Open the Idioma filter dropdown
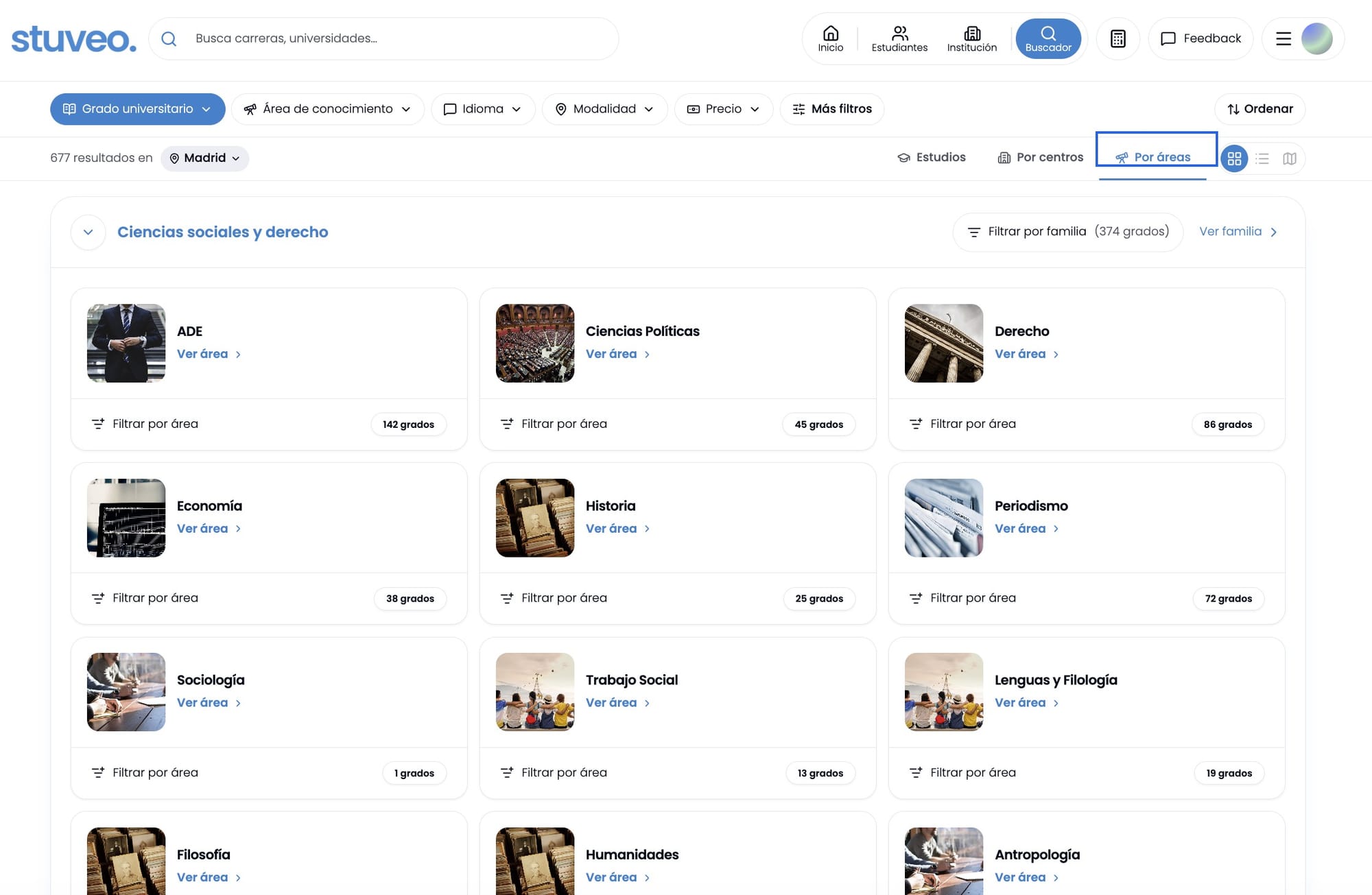Image resolution: width=1372 pixels, height=895 pixels. pyautogui.click(x=483, y=109)
